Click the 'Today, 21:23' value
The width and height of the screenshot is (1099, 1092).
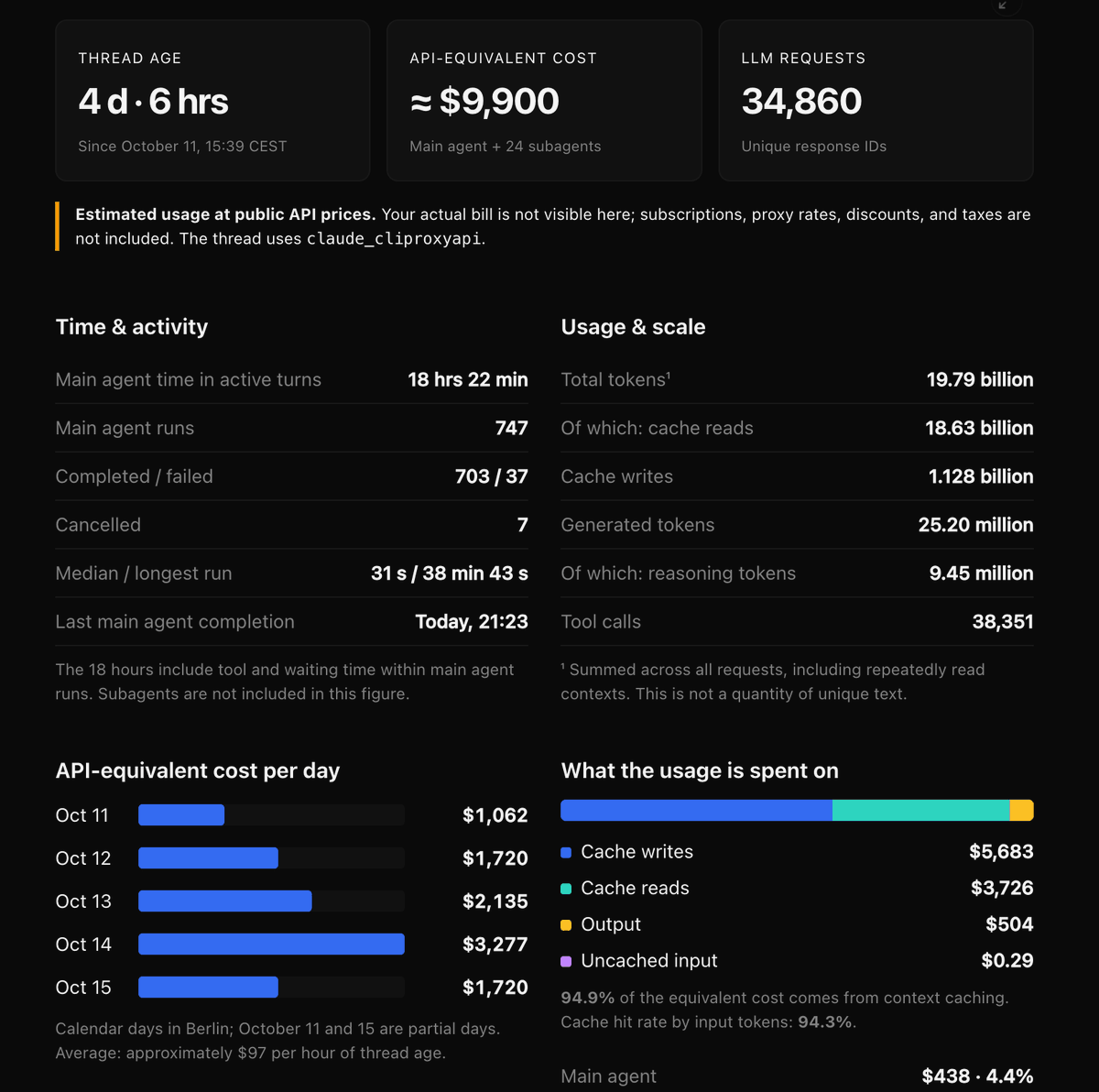click(472, 622)
